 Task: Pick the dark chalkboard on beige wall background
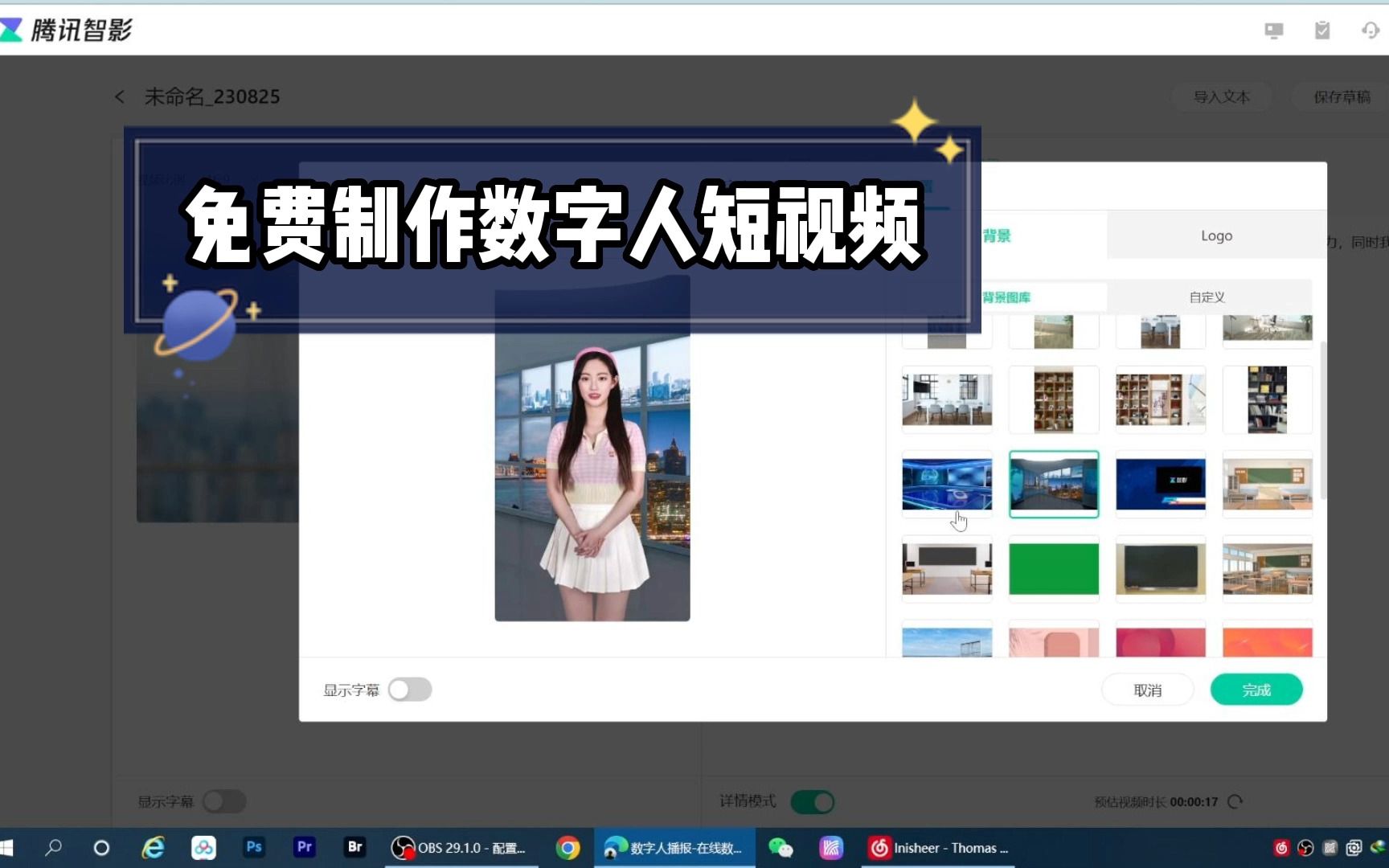[x=1161, y=569]
